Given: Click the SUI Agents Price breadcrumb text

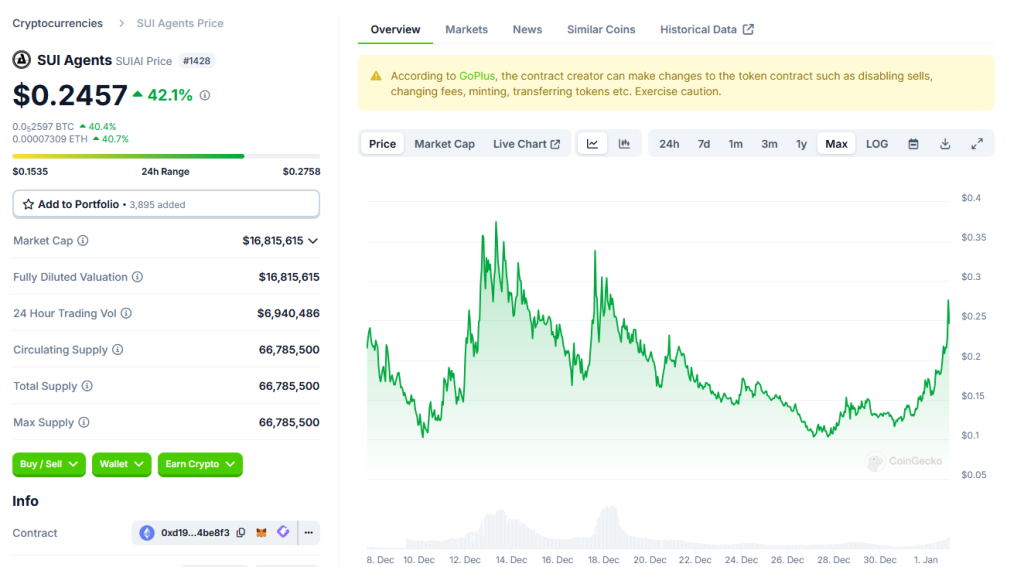Looking at the screenshot, I should 180,24.
